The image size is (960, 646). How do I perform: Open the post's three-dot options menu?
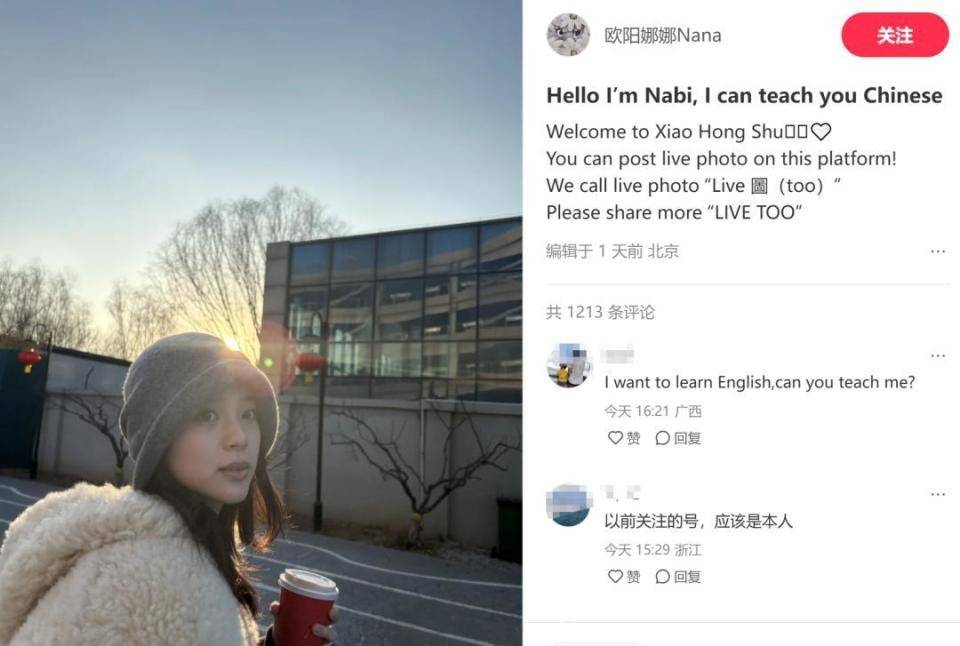[x=937, y=252]
